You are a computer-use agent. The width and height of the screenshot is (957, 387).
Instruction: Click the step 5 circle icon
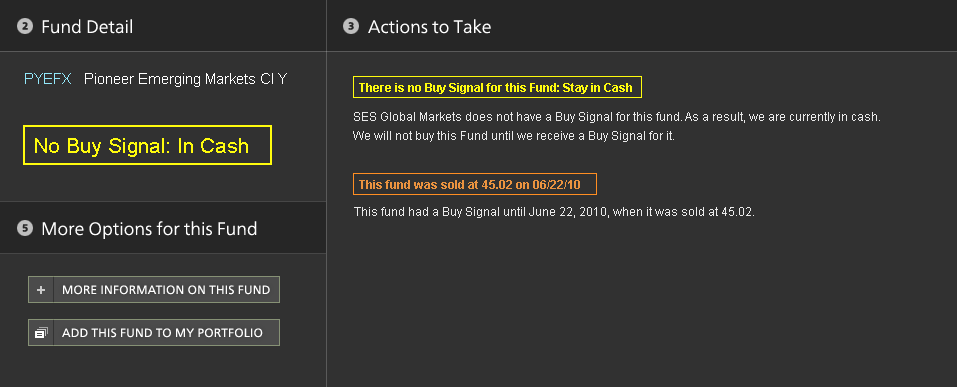click(x=24, y=229)
